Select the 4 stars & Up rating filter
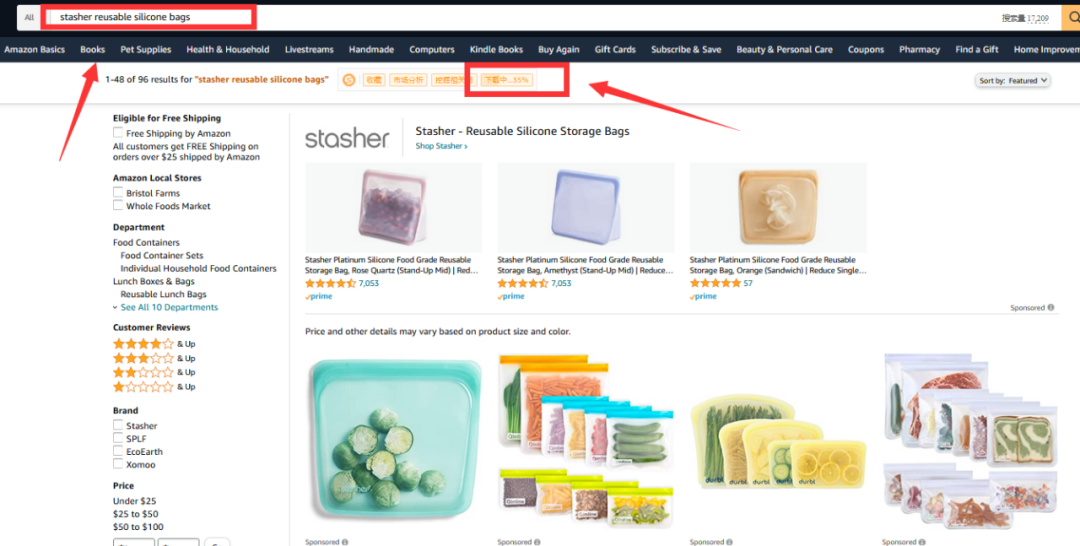 (154, 344)
